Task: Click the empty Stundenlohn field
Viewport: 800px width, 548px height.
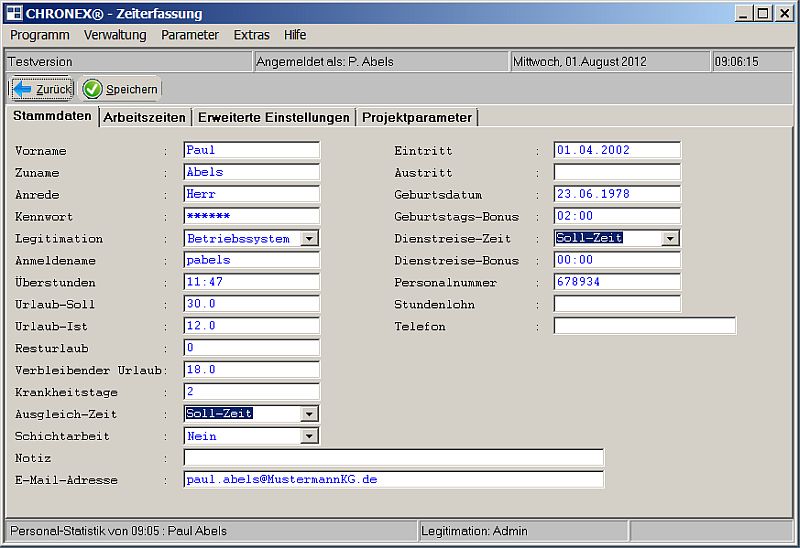Action: click(x=617, y=304)
